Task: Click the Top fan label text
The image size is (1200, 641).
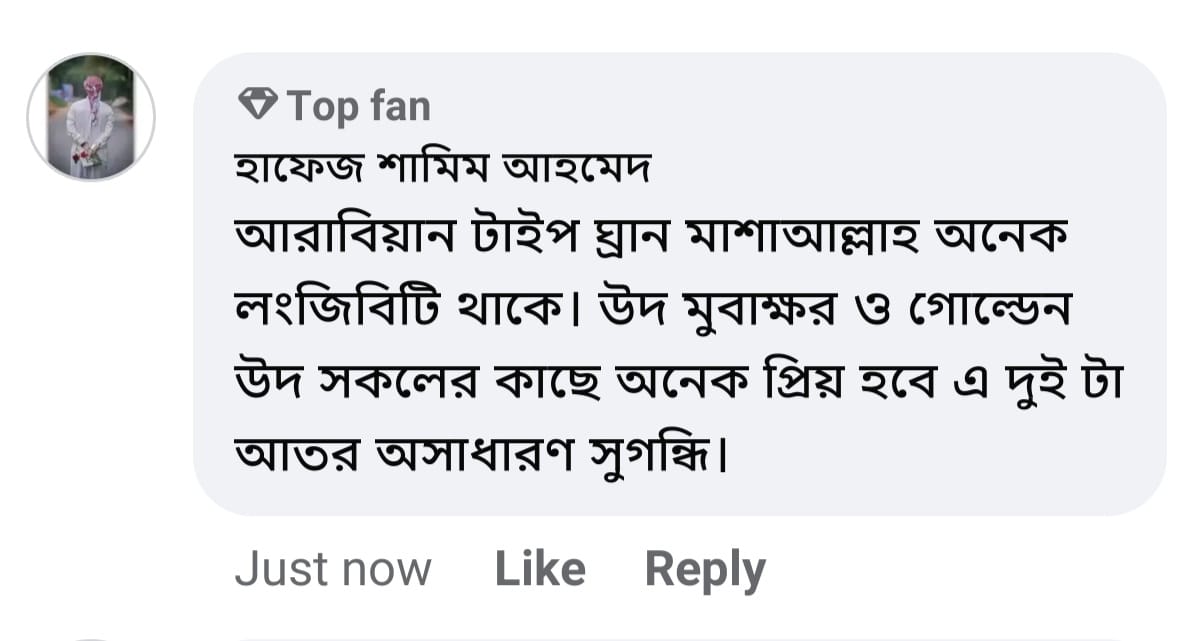Action: tap(357, 104)
